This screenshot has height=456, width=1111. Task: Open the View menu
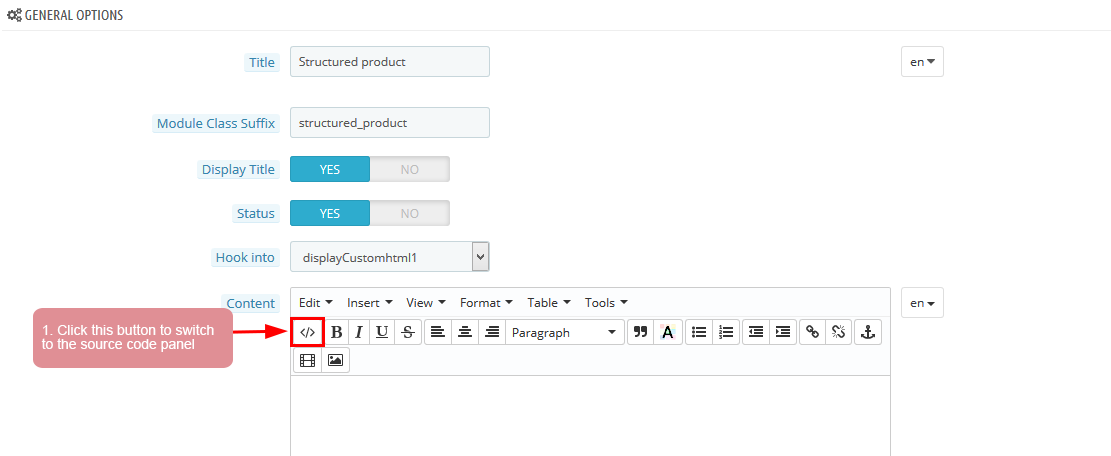point(425,302)
